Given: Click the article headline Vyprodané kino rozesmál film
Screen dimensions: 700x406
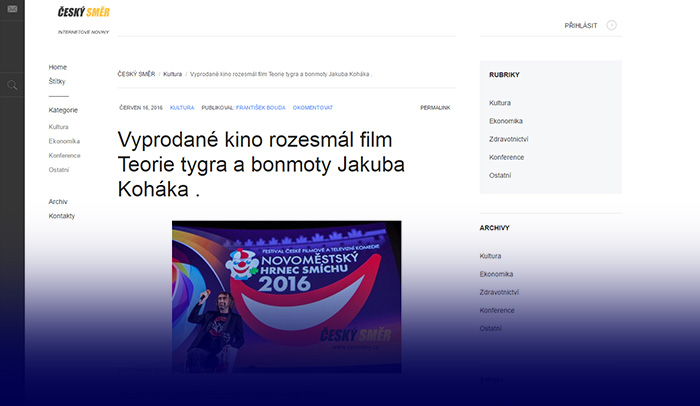Looking at the screenshot, I should tap(261, 164).
